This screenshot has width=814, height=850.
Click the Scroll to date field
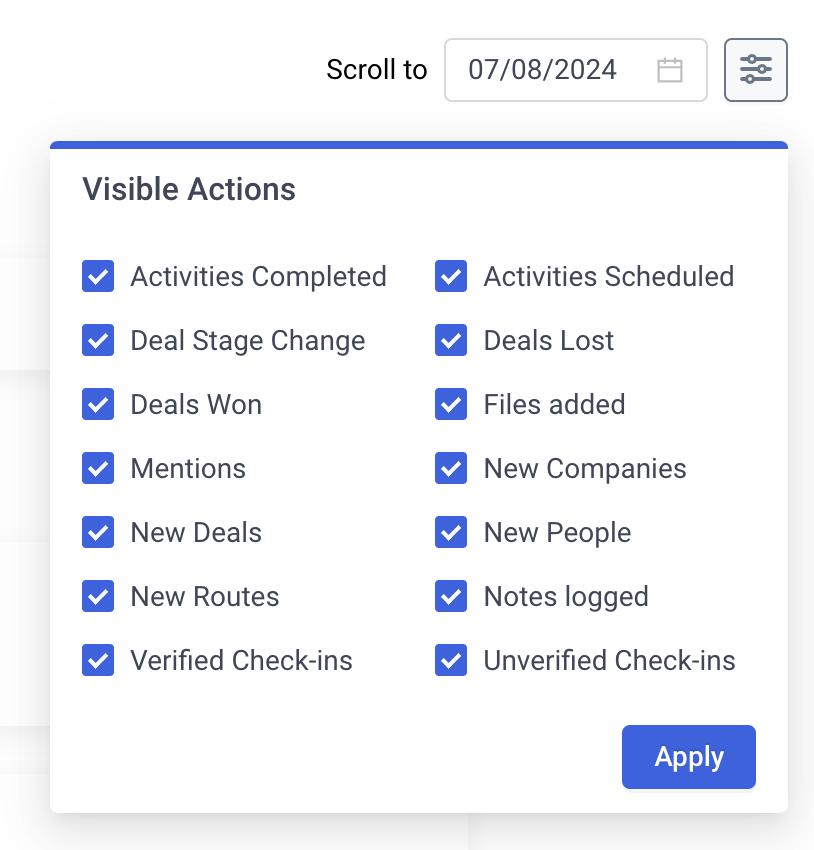click(x=576, y=70)
